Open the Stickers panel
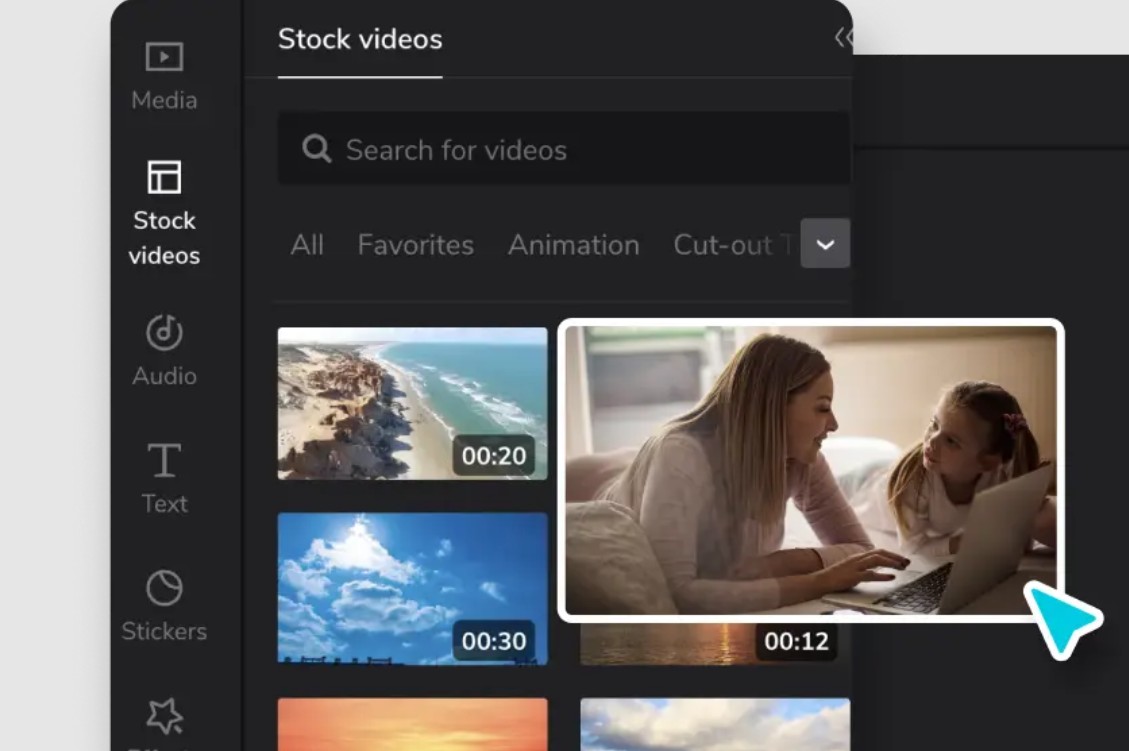1129x751 pixels. [164, 604]
